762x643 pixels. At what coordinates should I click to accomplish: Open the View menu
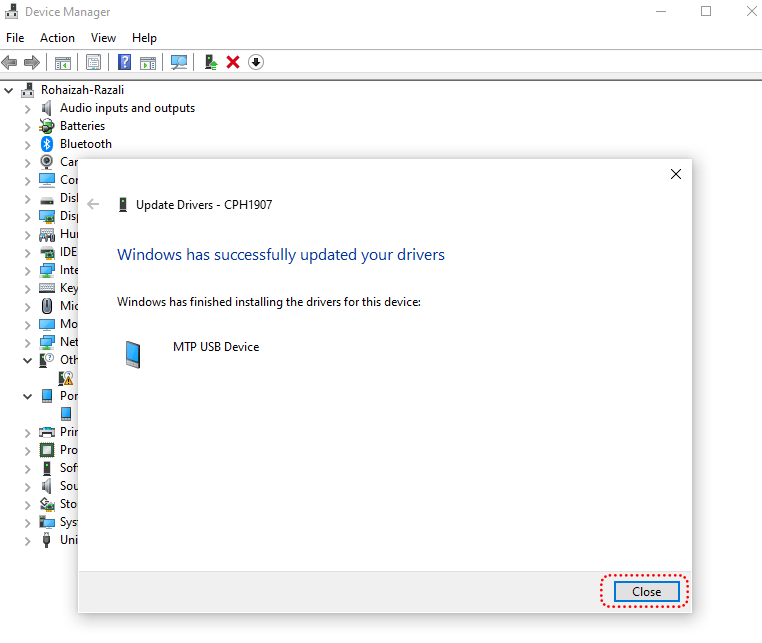[x=103, y=38]
